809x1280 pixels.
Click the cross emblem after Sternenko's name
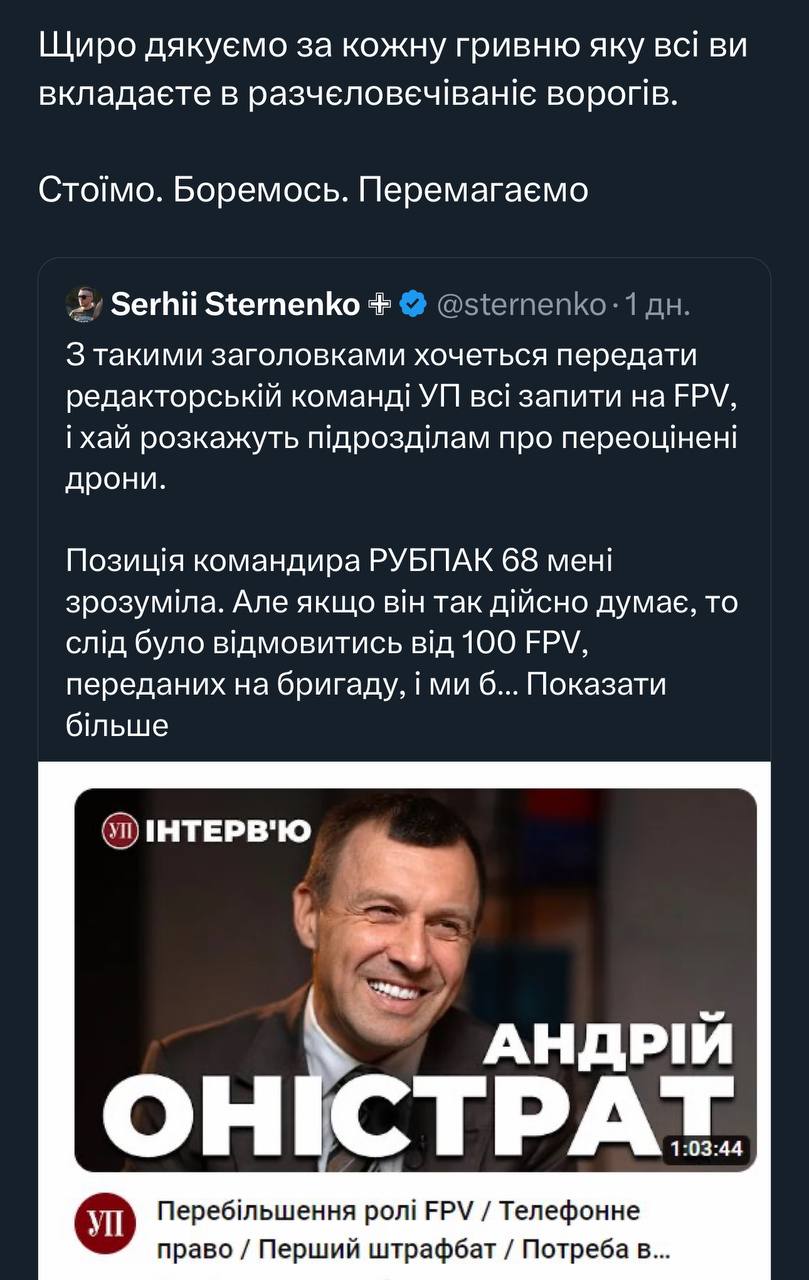tap(380, 304)
